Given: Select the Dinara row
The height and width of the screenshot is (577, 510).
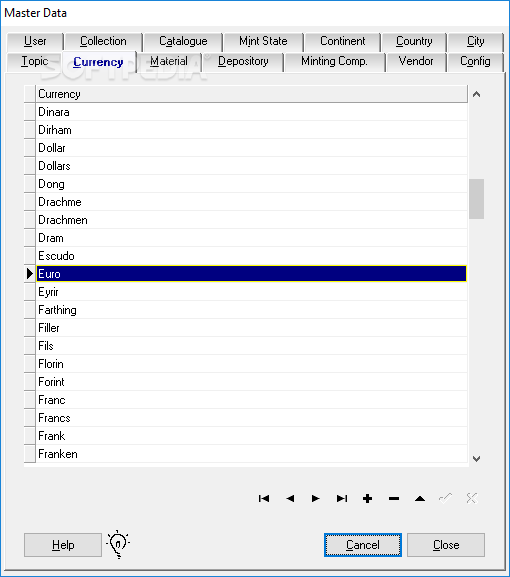Looking at the screenshot, I should click(252, 112).
